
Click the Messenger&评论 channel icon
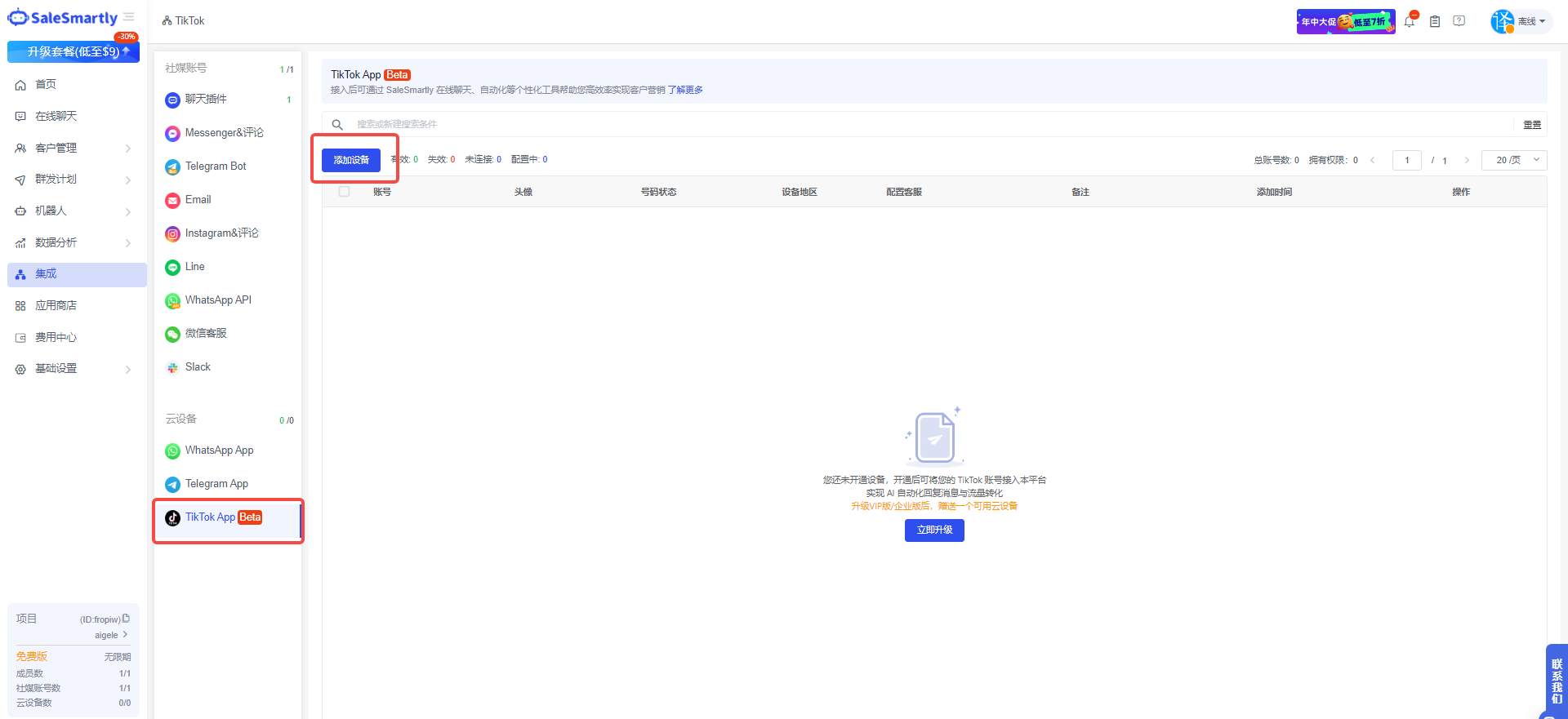click(x=172, y=134)
